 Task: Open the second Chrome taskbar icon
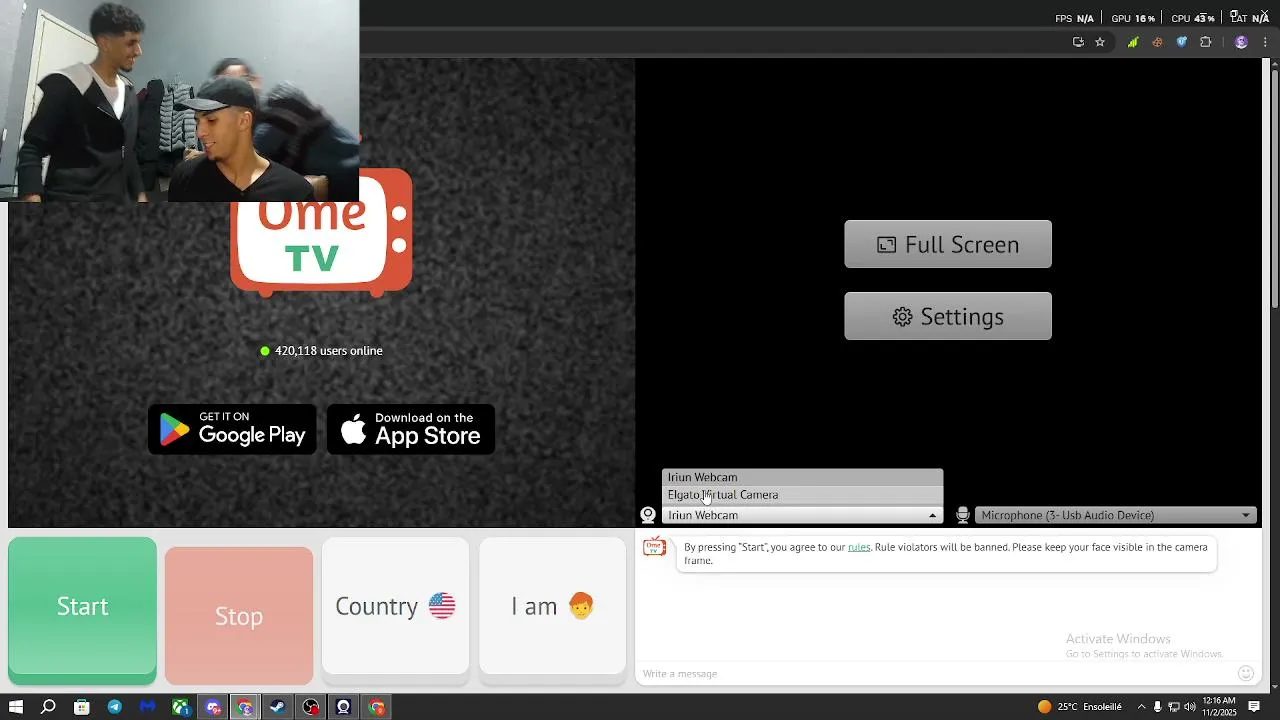376,707
